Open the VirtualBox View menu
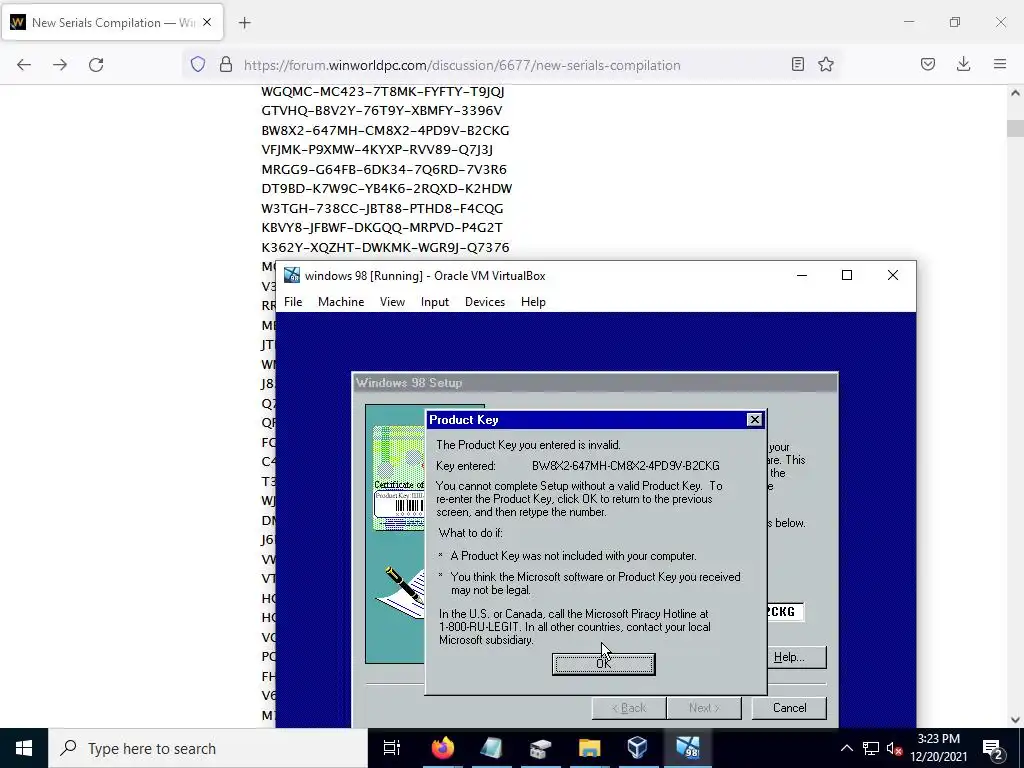This screenshot has width=1024, height=768. click(x=392, y=302)
